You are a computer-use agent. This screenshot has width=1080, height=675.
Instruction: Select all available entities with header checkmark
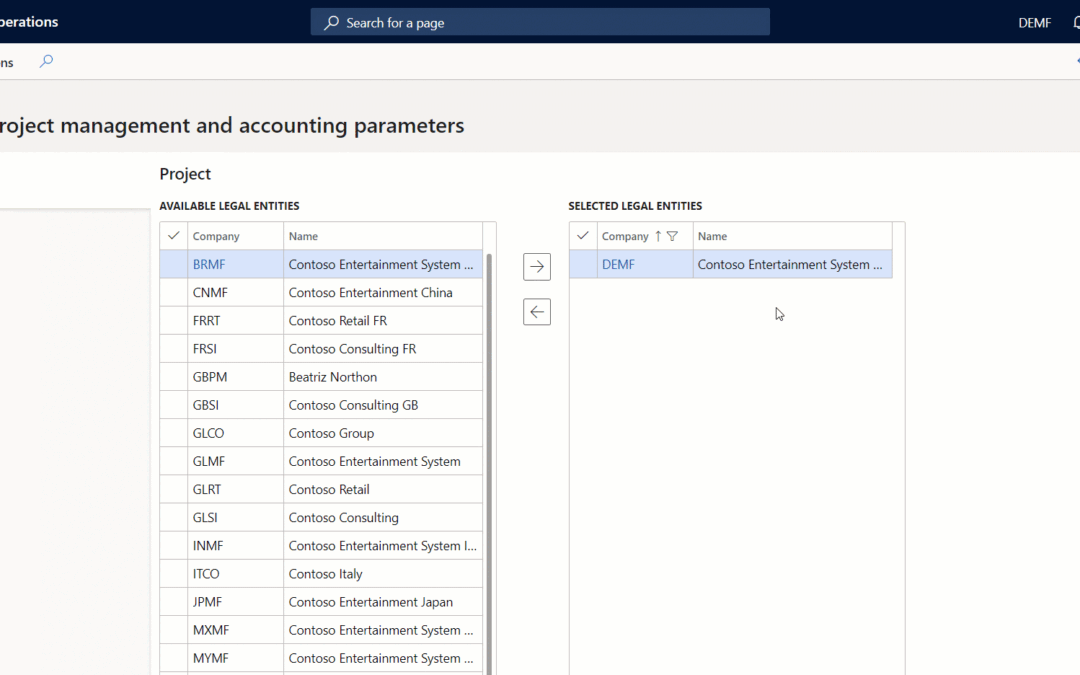click(174, 236)
